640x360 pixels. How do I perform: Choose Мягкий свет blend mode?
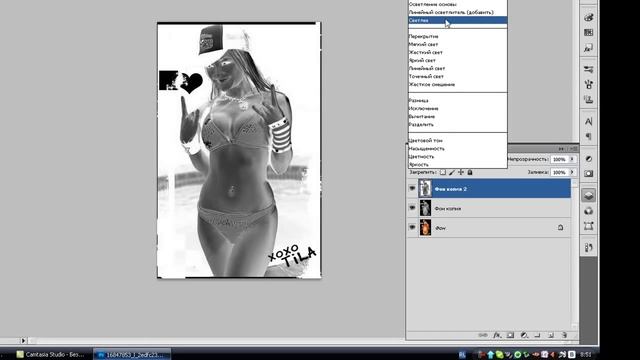(x=458, y=44)
